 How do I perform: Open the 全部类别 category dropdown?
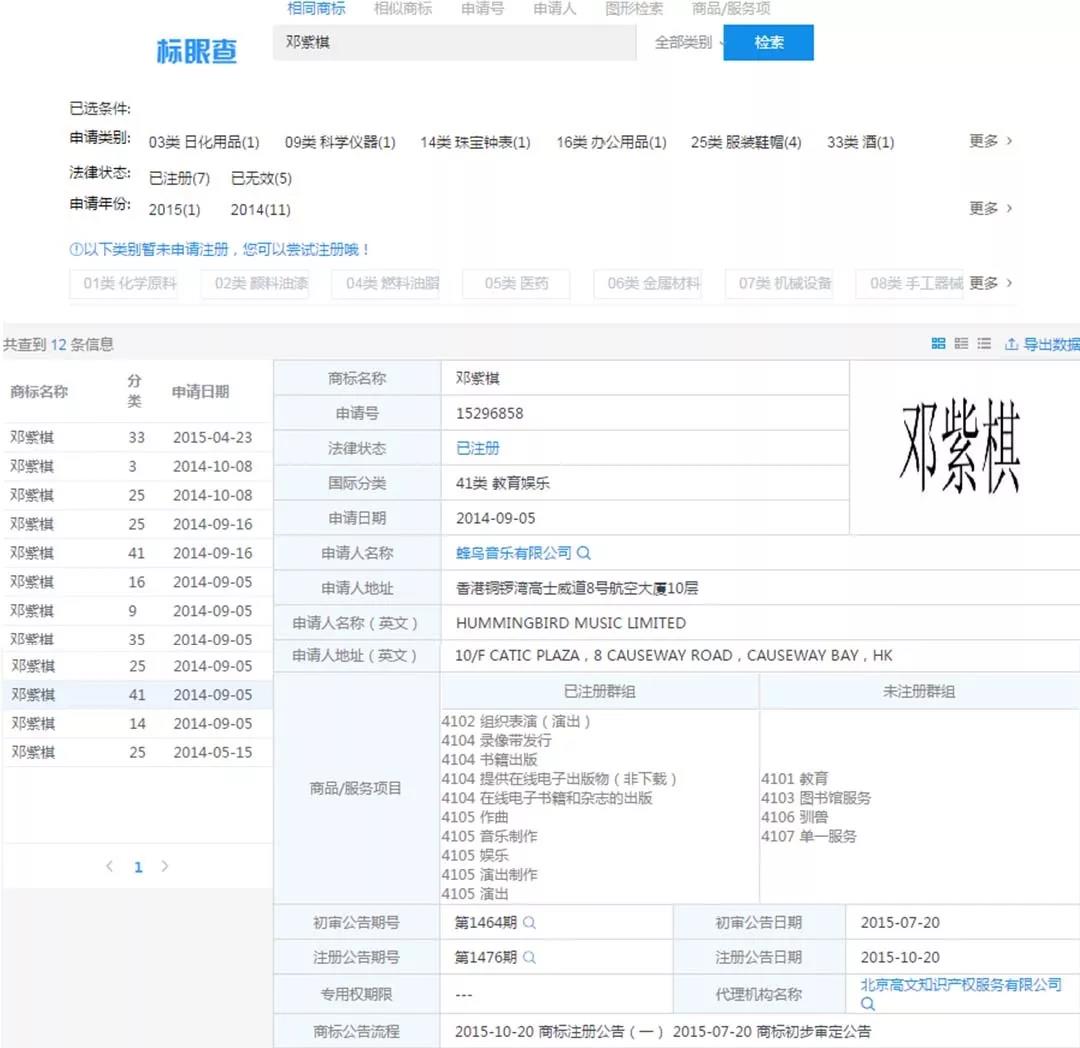tap(686, 43)
